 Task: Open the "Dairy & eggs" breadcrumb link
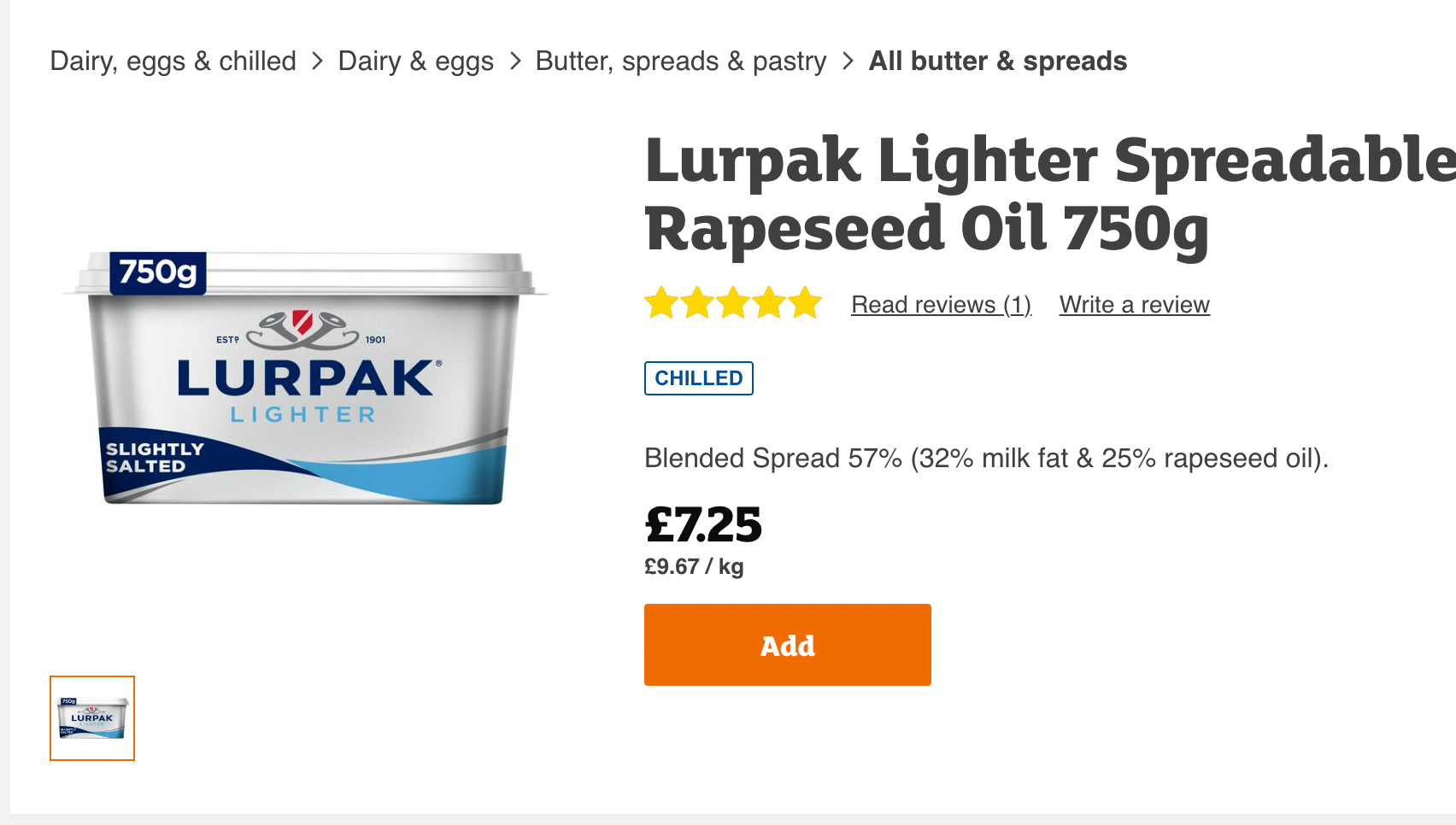416,61
